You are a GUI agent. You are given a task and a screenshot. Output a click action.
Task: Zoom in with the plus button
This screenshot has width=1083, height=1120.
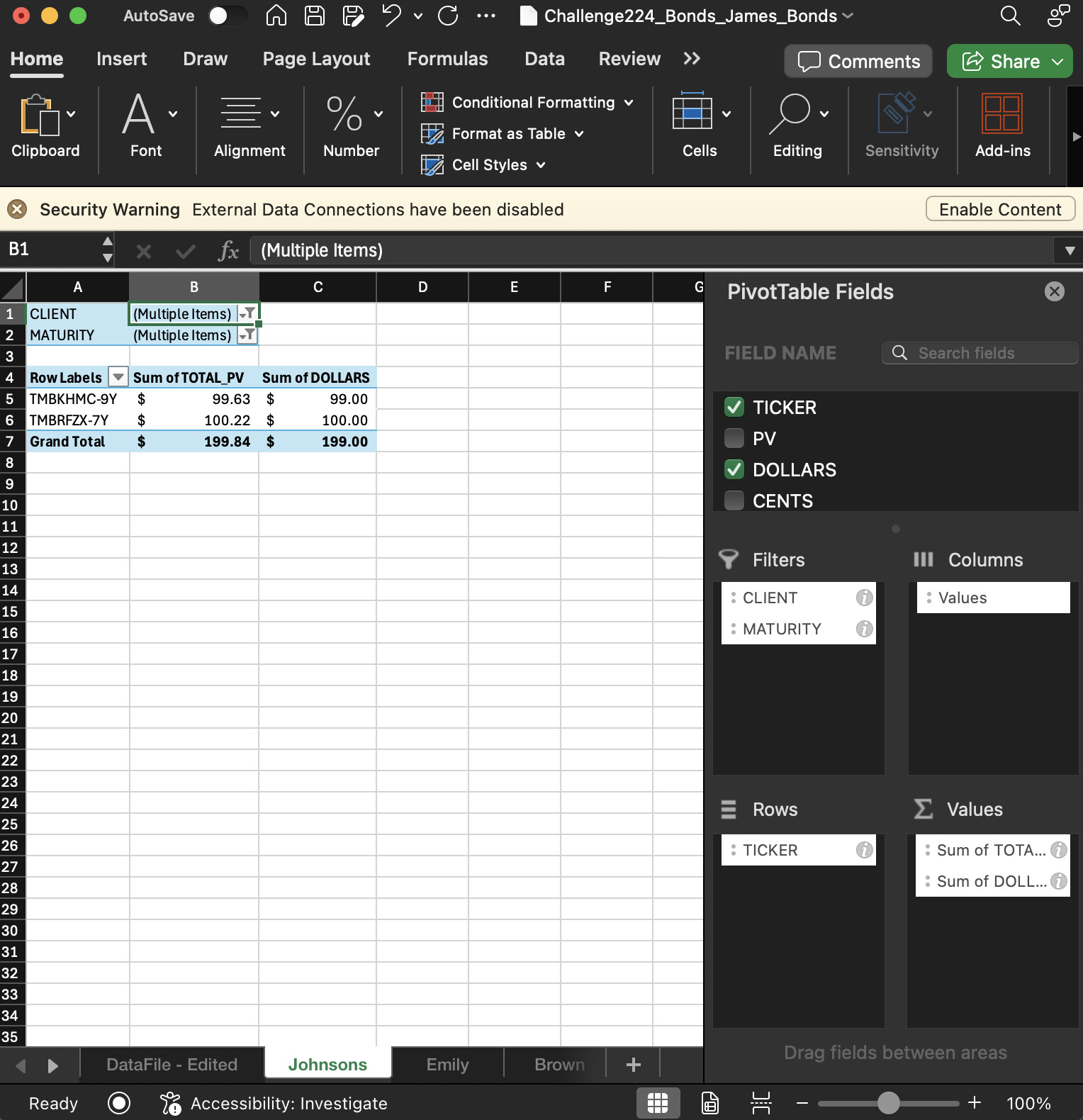(975, 1103)
